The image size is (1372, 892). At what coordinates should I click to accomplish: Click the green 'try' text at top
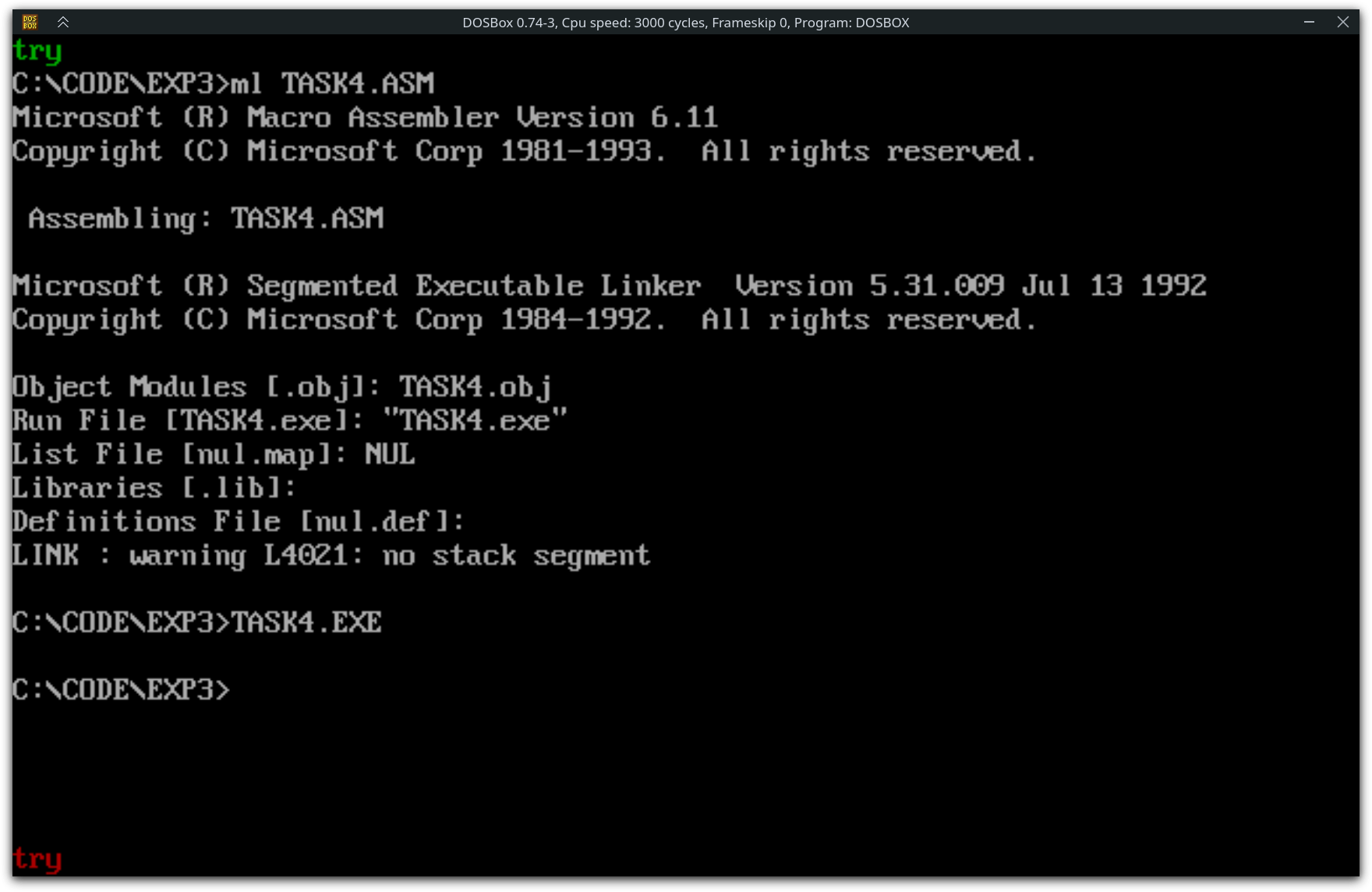point(37,51)
